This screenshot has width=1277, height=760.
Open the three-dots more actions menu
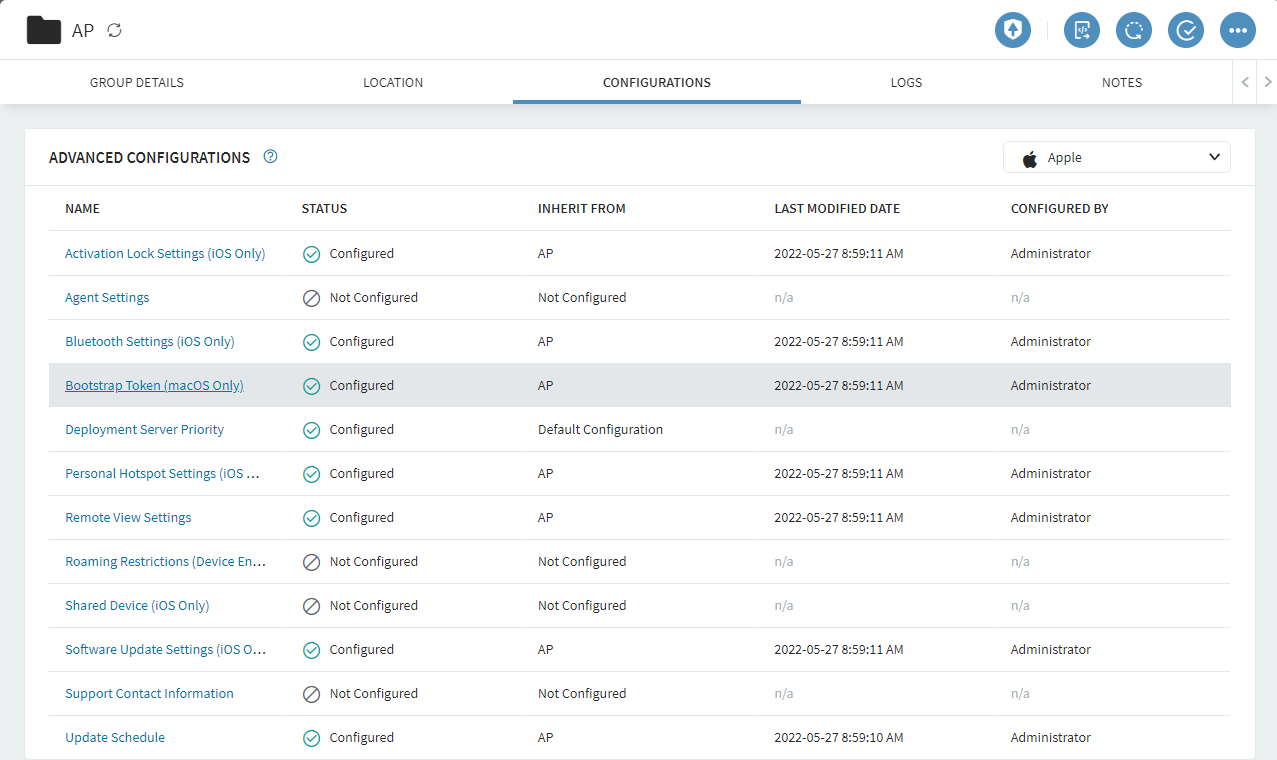click(x=1237, y=30)
